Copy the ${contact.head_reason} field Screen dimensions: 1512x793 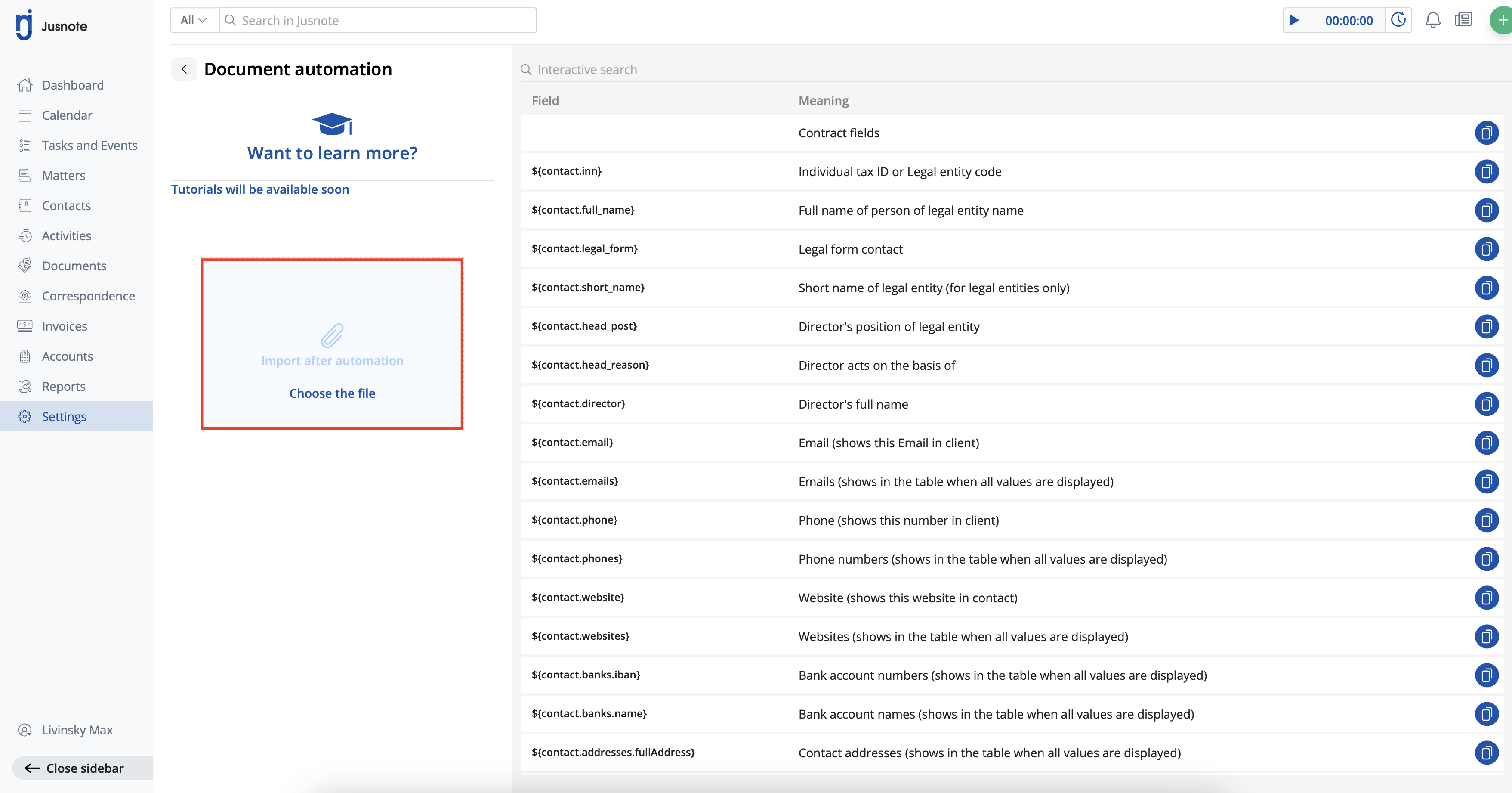[x=1487, y=366]
